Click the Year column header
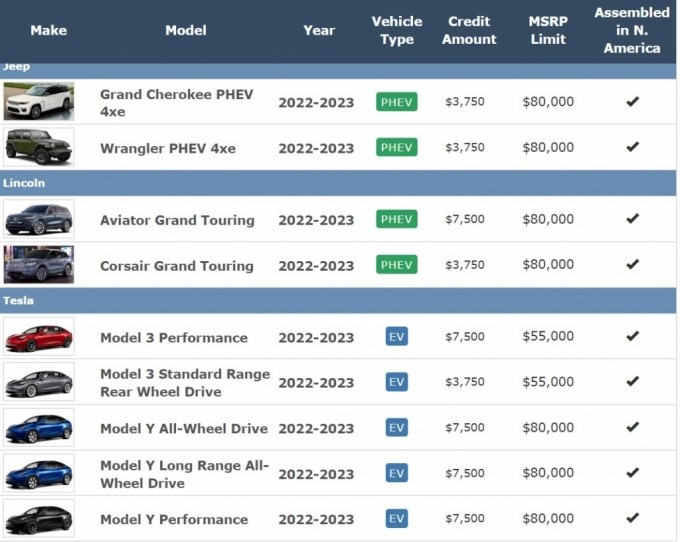This screenshot has height=542, width=680. 319,30
